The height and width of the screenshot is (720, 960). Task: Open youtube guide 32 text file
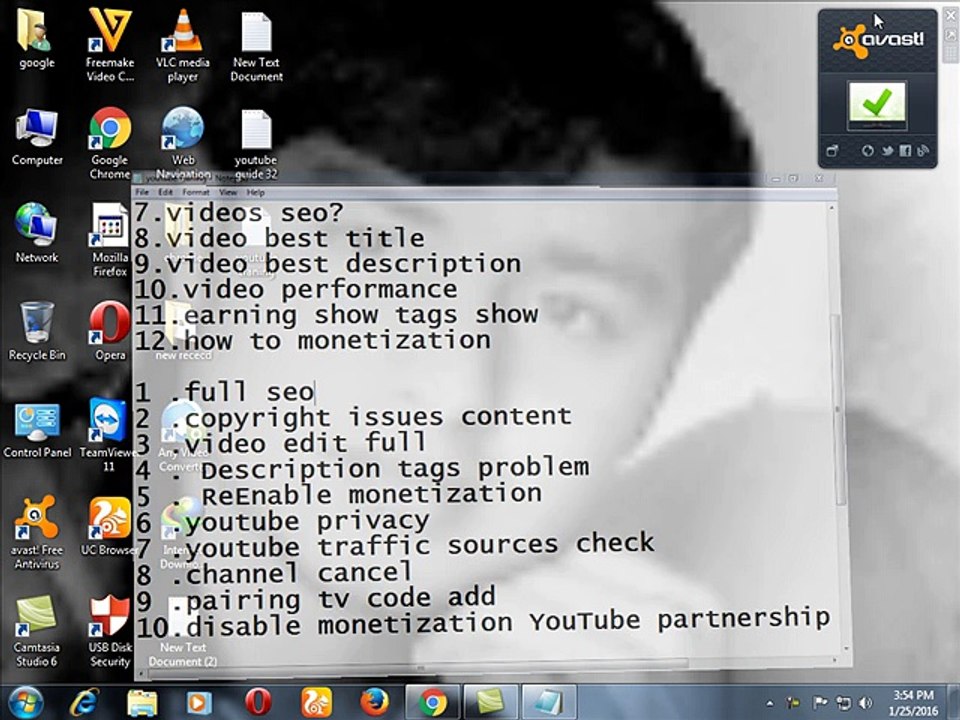[256, 144]
